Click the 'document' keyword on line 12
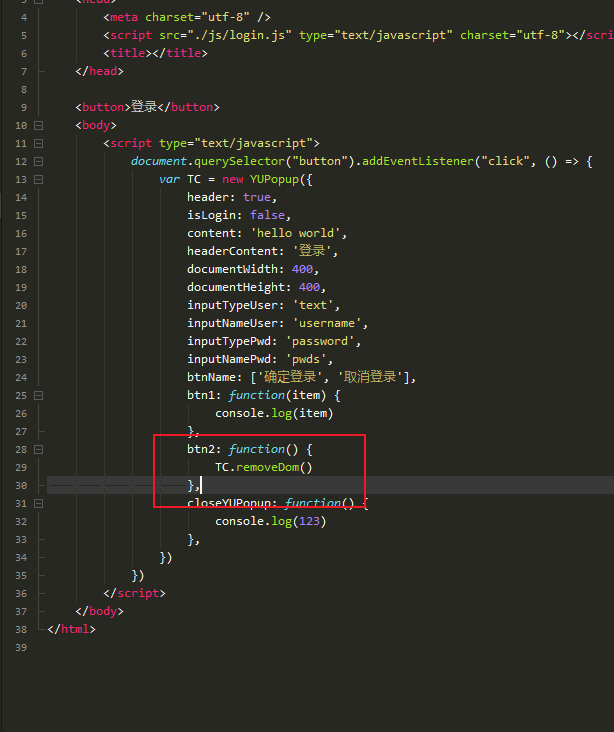 pyautogui.click(x=159, y=161)
